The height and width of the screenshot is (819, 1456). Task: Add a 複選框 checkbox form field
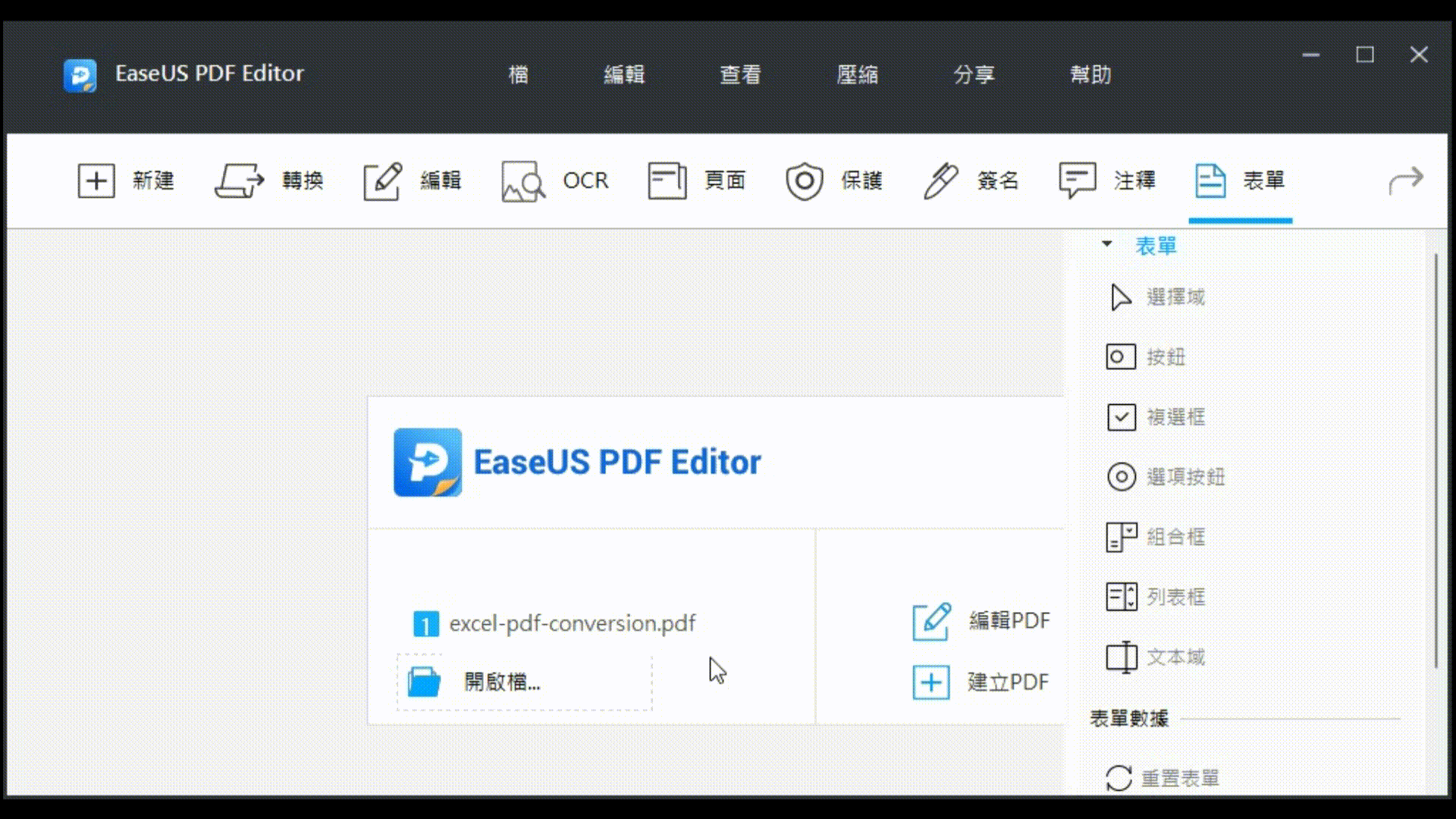(x=1122, y=417)
